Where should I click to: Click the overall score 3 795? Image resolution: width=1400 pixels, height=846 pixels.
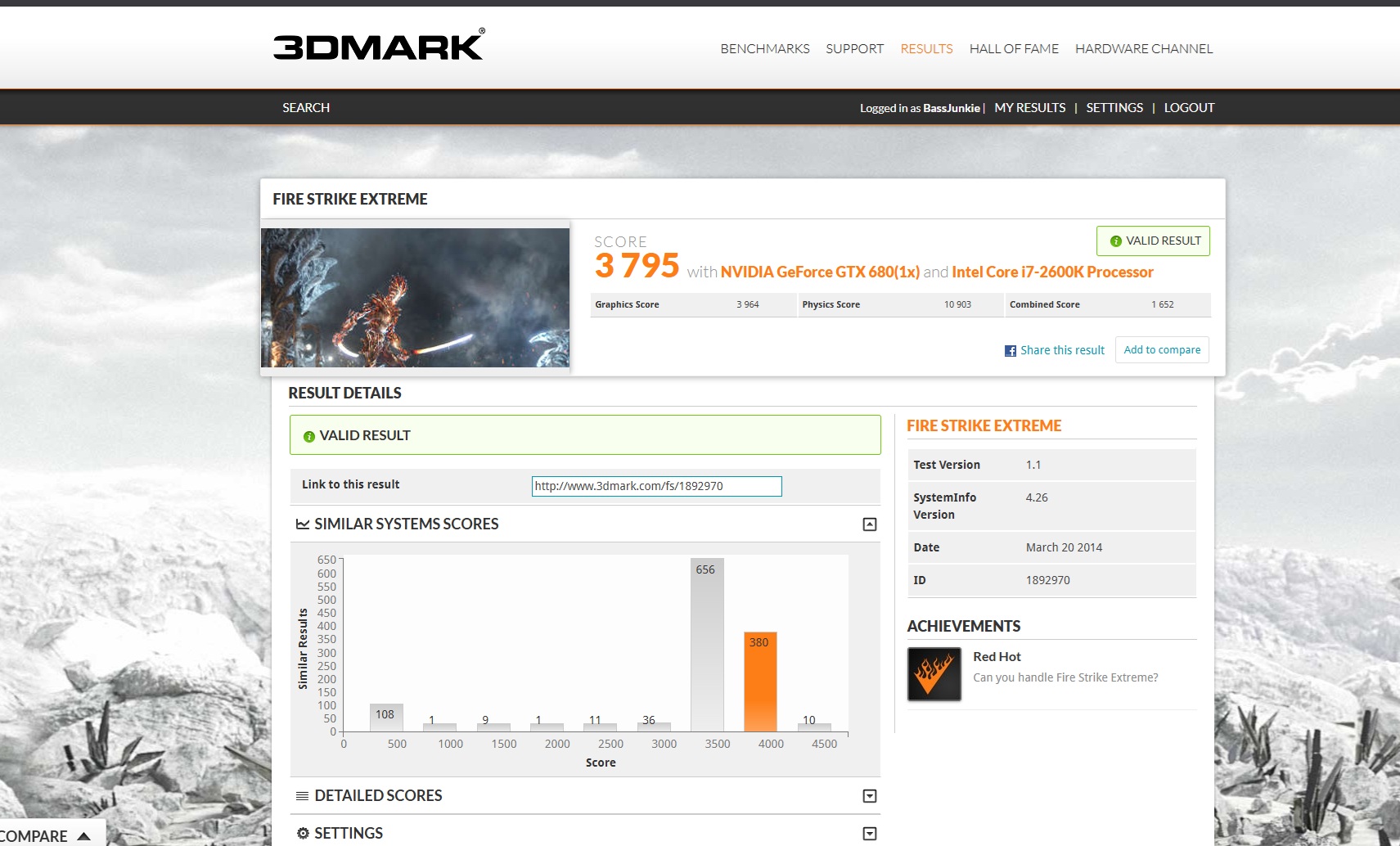point(637,266)
